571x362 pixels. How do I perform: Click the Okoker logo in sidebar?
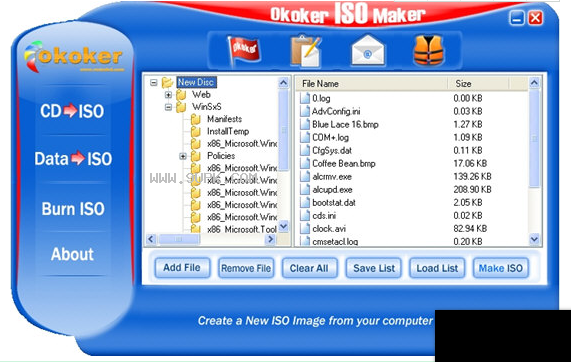74,56
